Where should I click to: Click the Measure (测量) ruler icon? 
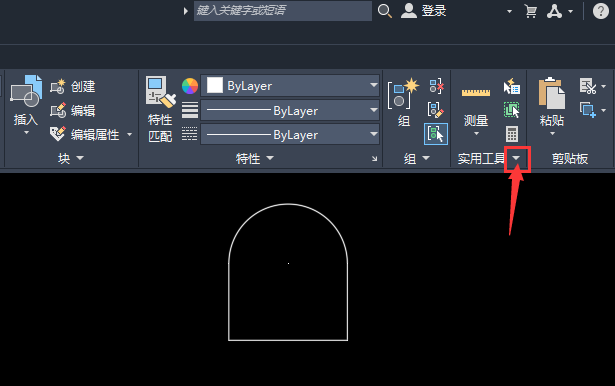click(x=476, y=93)
